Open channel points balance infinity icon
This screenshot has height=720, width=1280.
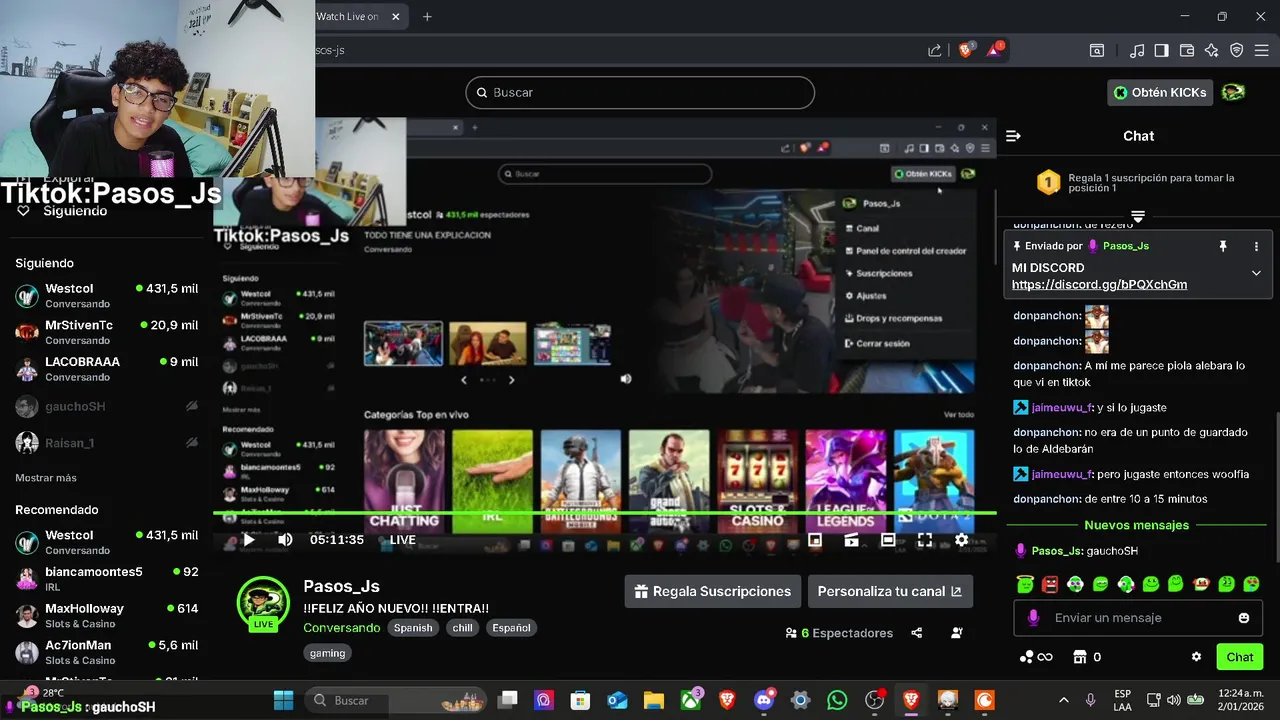click(x=1036, y=657)
